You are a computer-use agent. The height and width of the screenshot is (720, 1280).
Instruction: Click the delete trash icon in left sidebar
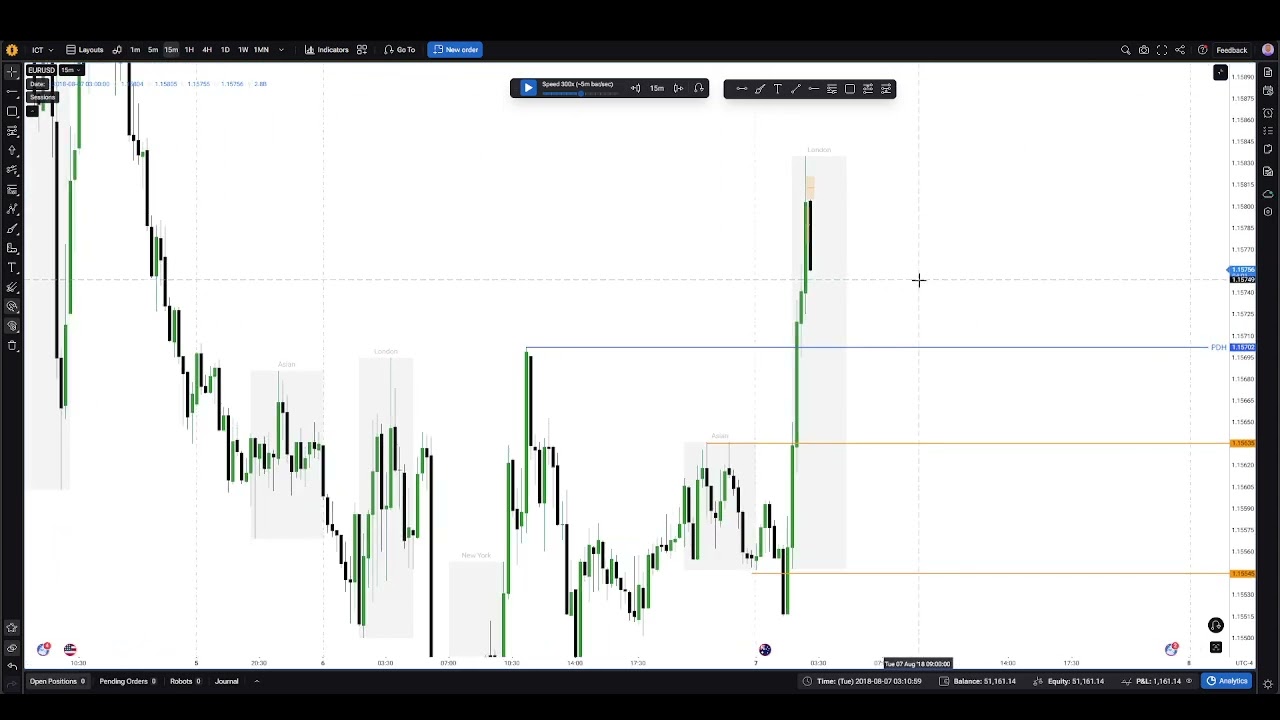pos(12,346)
